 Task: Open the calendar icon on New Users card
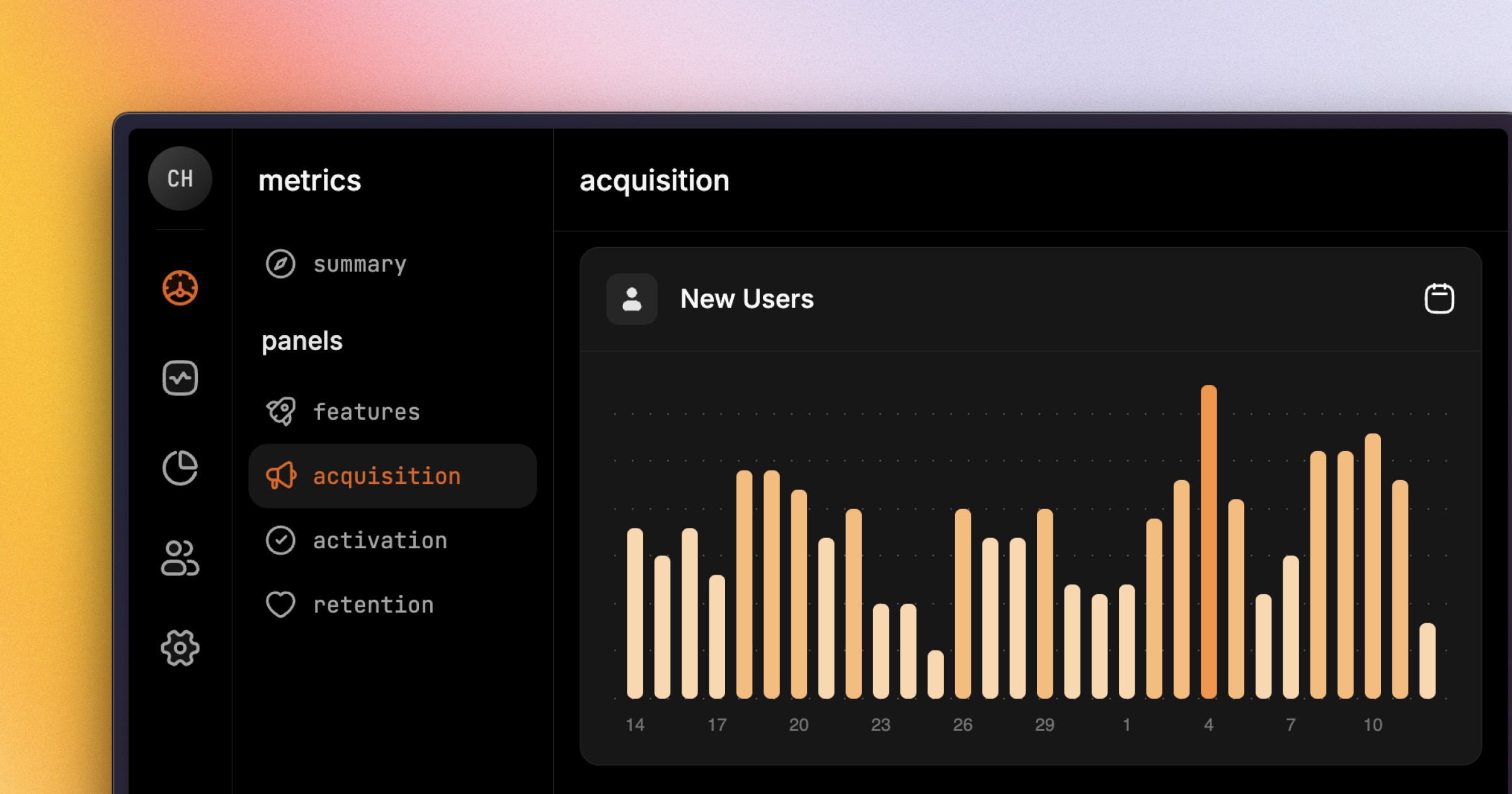click(x=1440, y=299)
